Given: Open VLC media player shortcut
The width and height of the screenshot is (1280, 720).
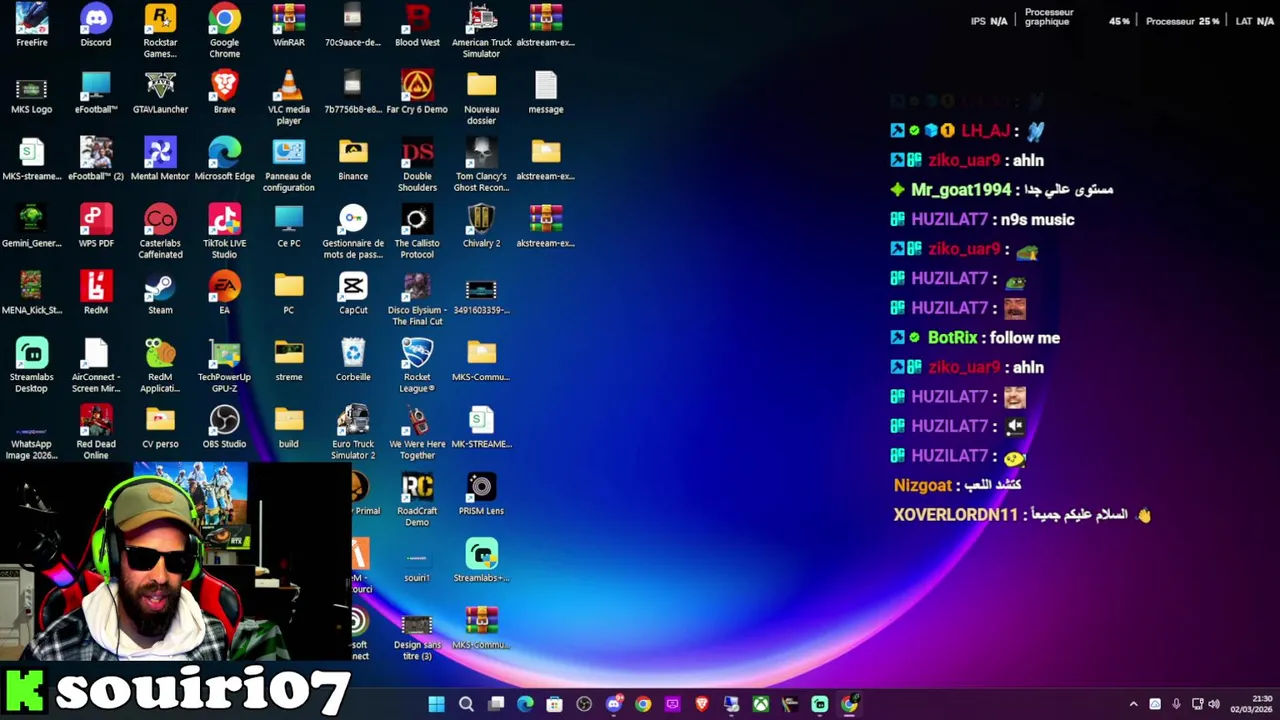Looking at the screenshot, I should 289,98.
